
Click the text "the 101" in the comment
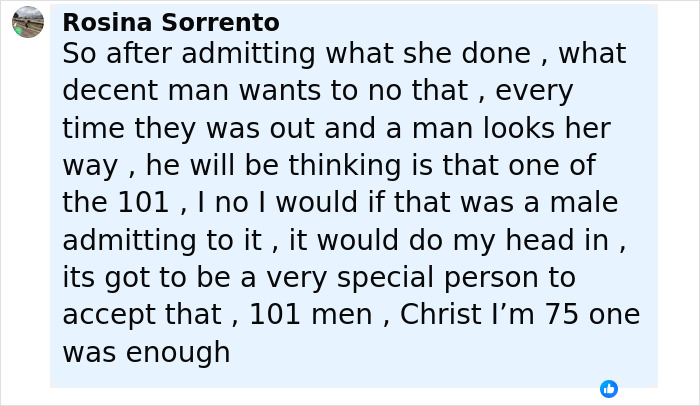(115, 203)
